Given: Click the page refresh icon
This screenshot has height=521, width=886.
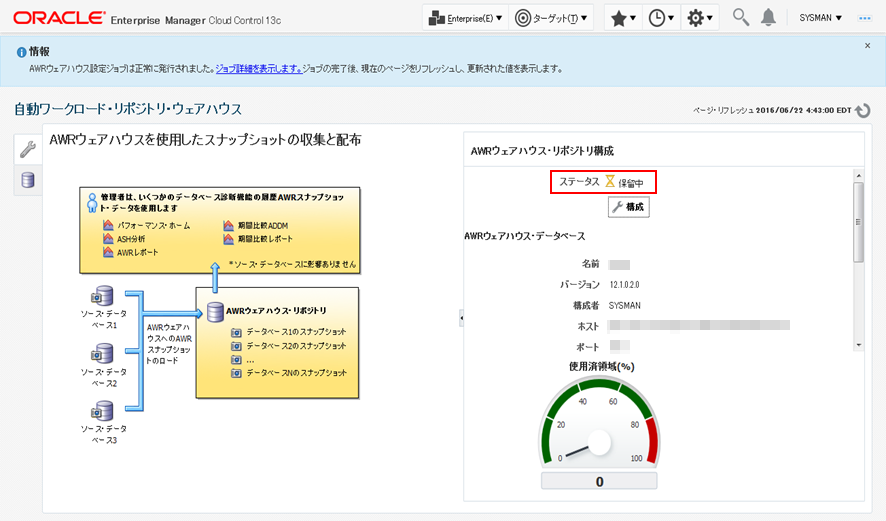Looking at the screenshot, I should (863, 110).
